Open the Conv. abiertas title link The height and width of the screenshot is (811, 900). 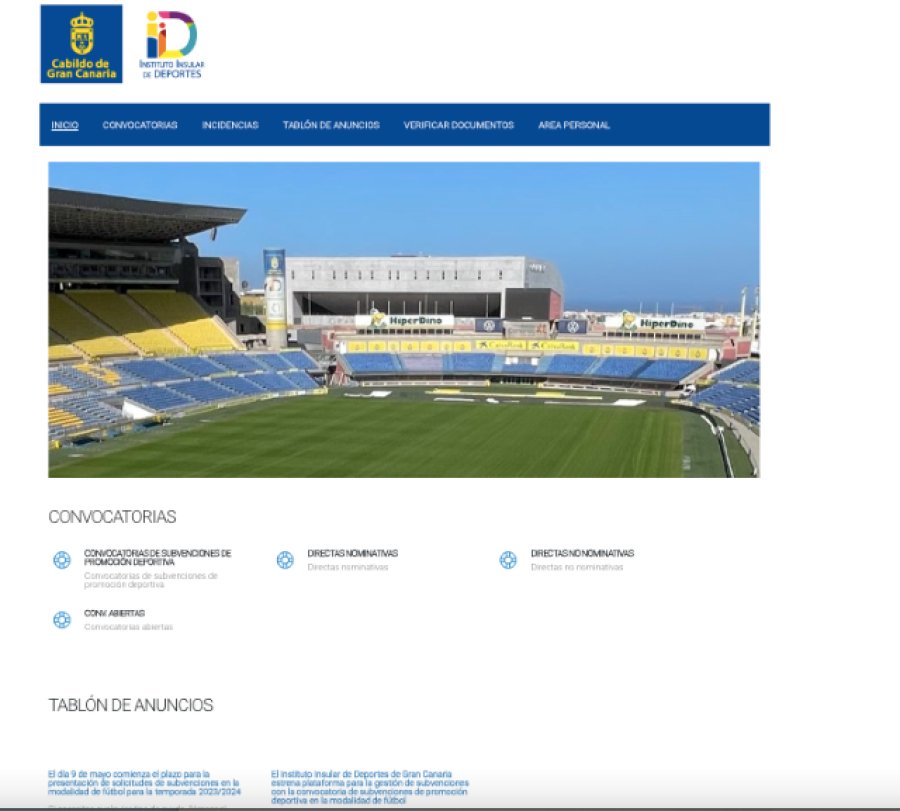point(114,613)
